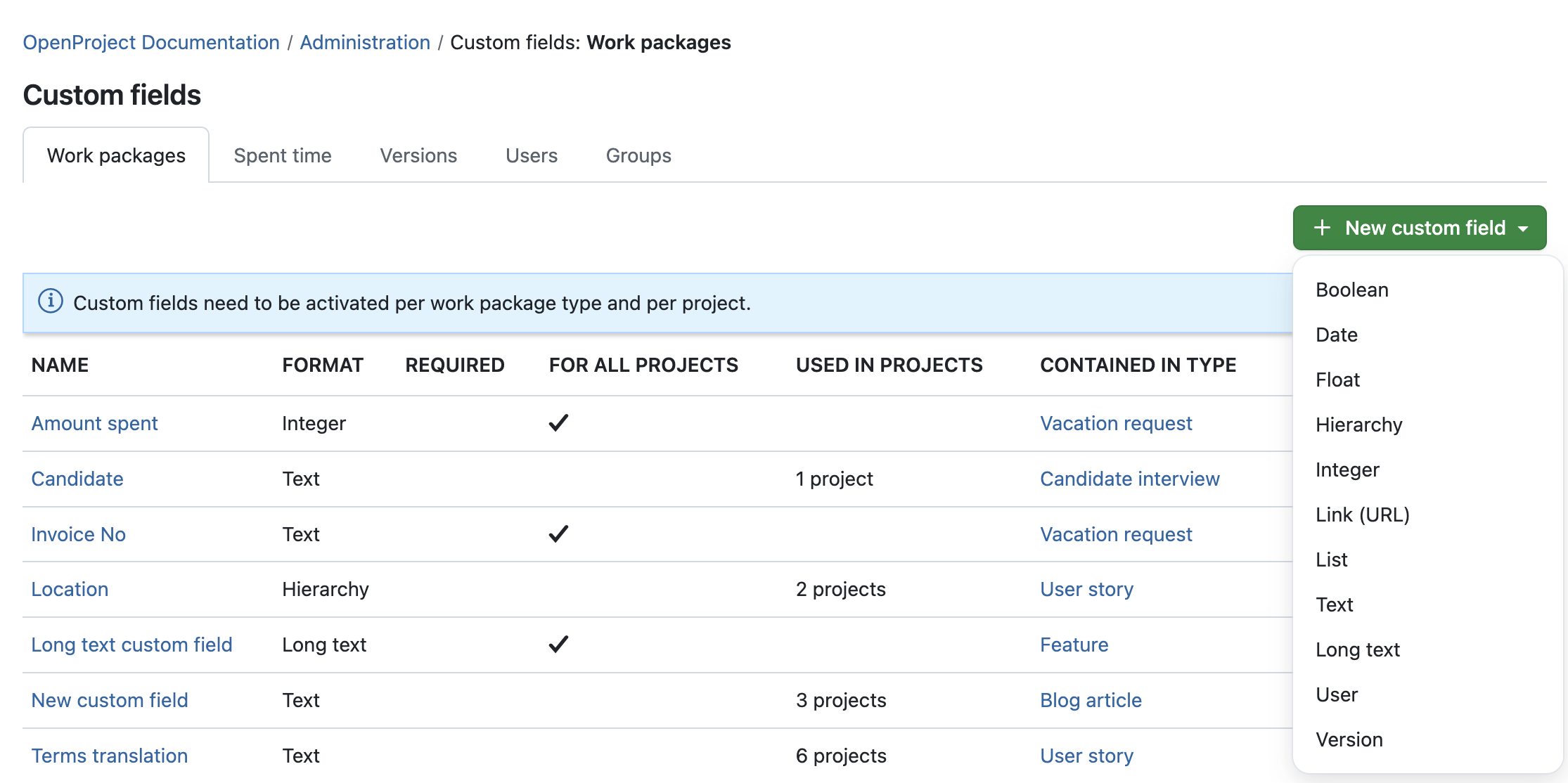Select Boolean from the custom field type menu

(x=1351, y=289)
